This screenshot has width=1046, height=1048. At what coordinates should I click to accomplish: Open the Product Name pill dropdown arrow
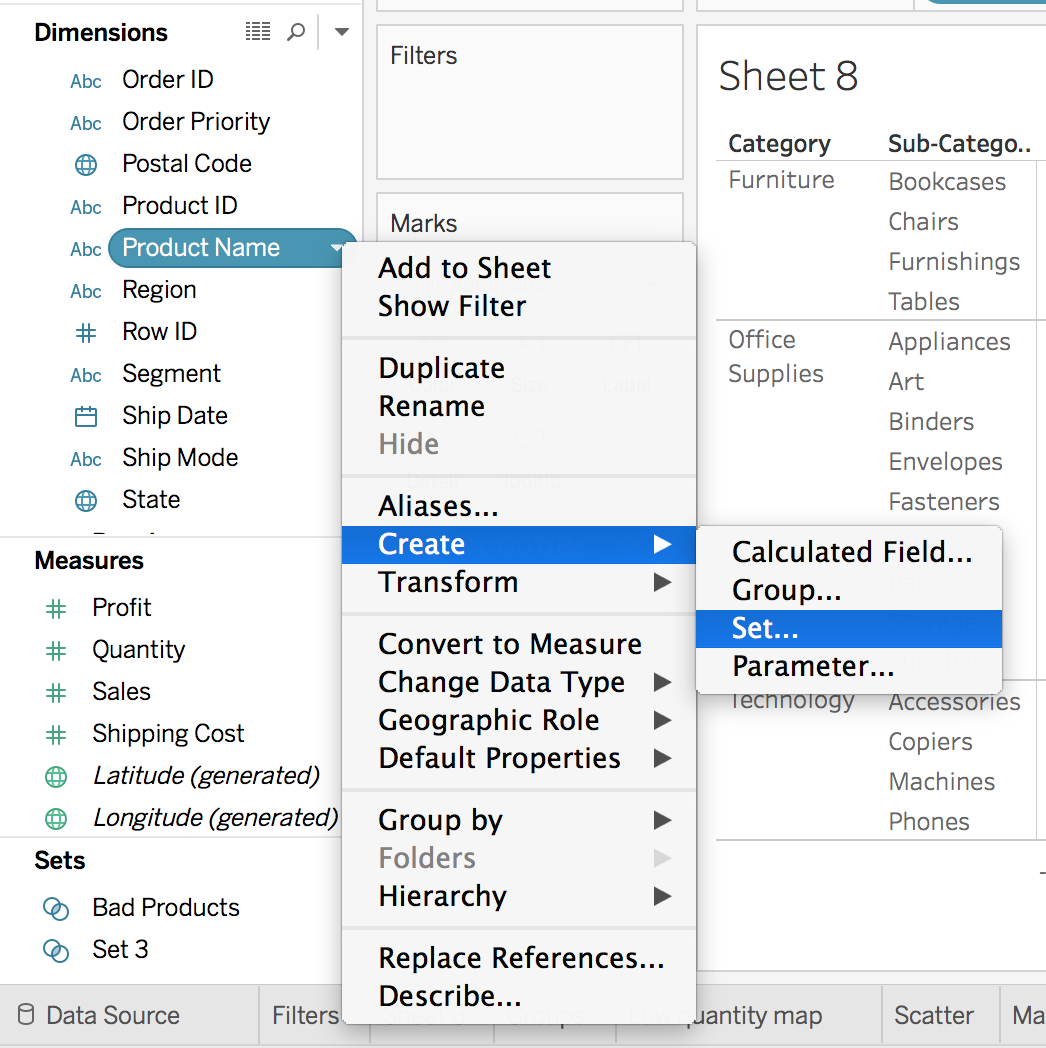pyautogui.click(x=335, y=248)
